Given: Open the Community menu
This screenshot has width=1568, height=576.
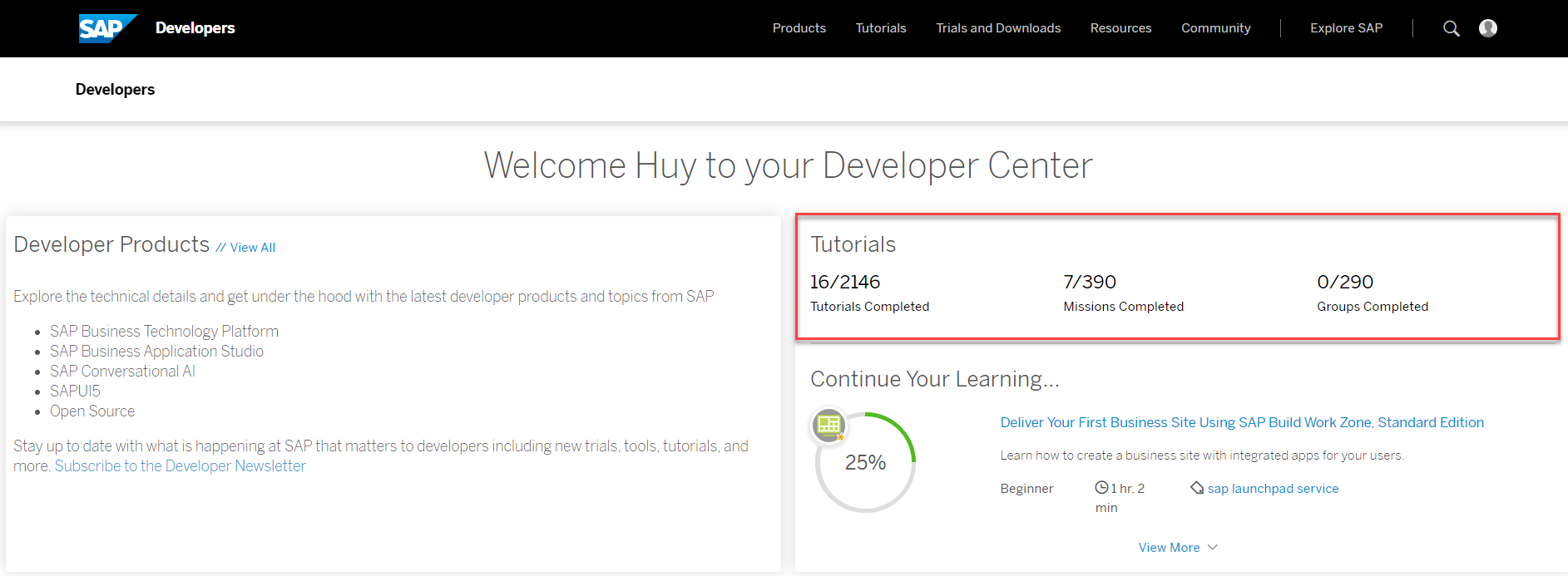Looking at the screenshot, I should tap(1215, 28).
